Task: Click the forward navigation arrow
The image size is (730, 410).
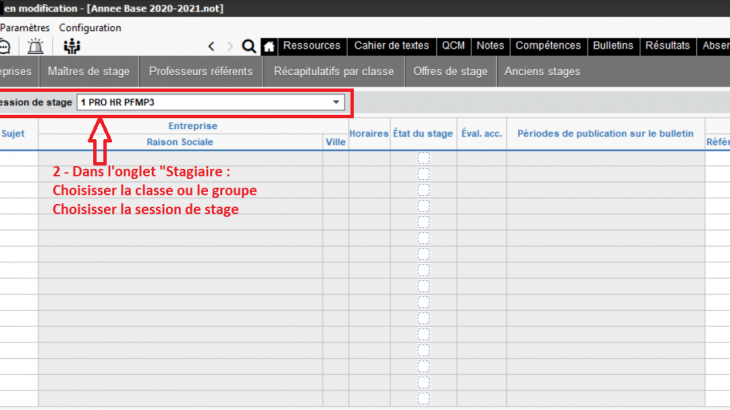Action: 230,46
